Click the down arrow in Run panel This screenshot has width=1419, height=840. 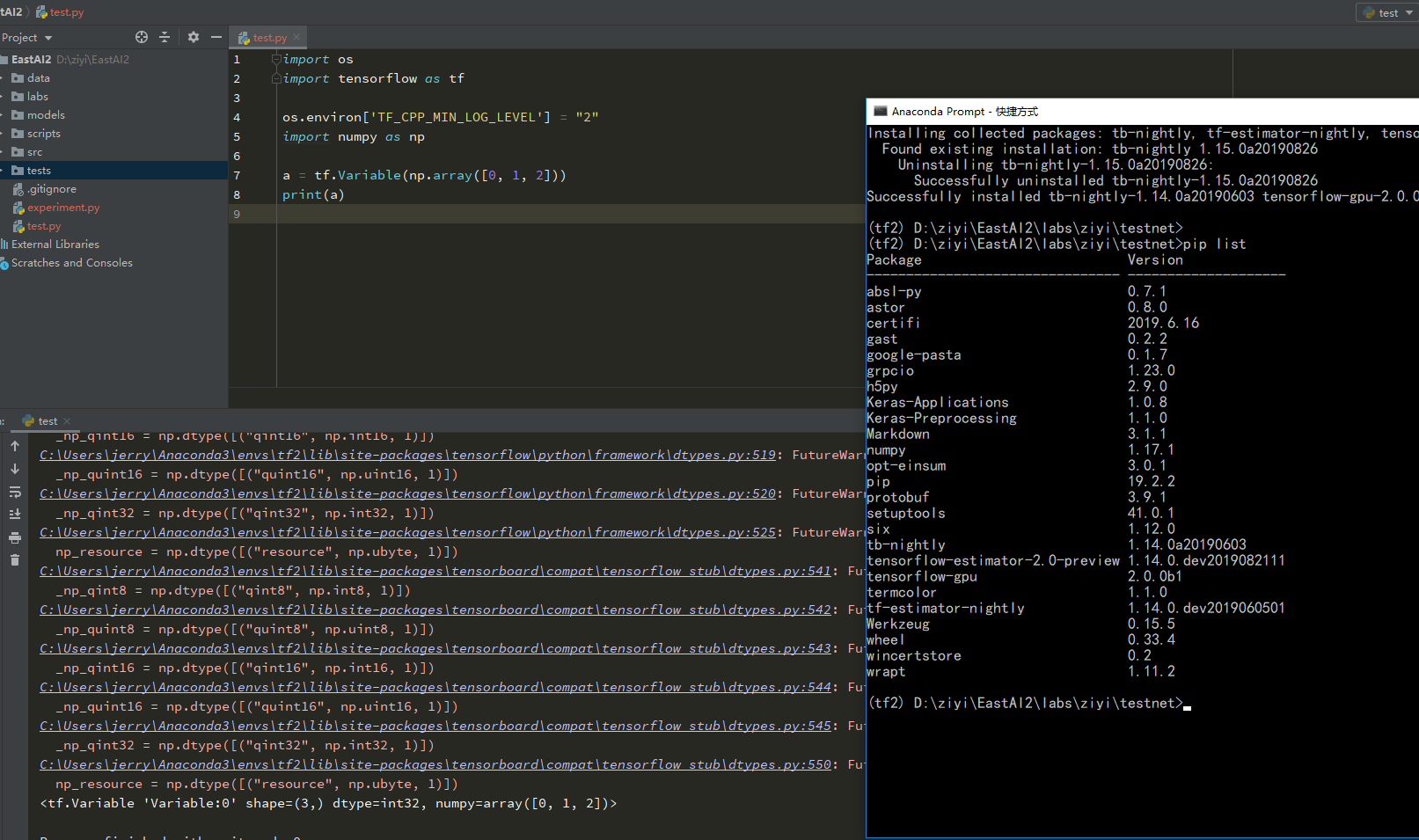coord(15,469)
